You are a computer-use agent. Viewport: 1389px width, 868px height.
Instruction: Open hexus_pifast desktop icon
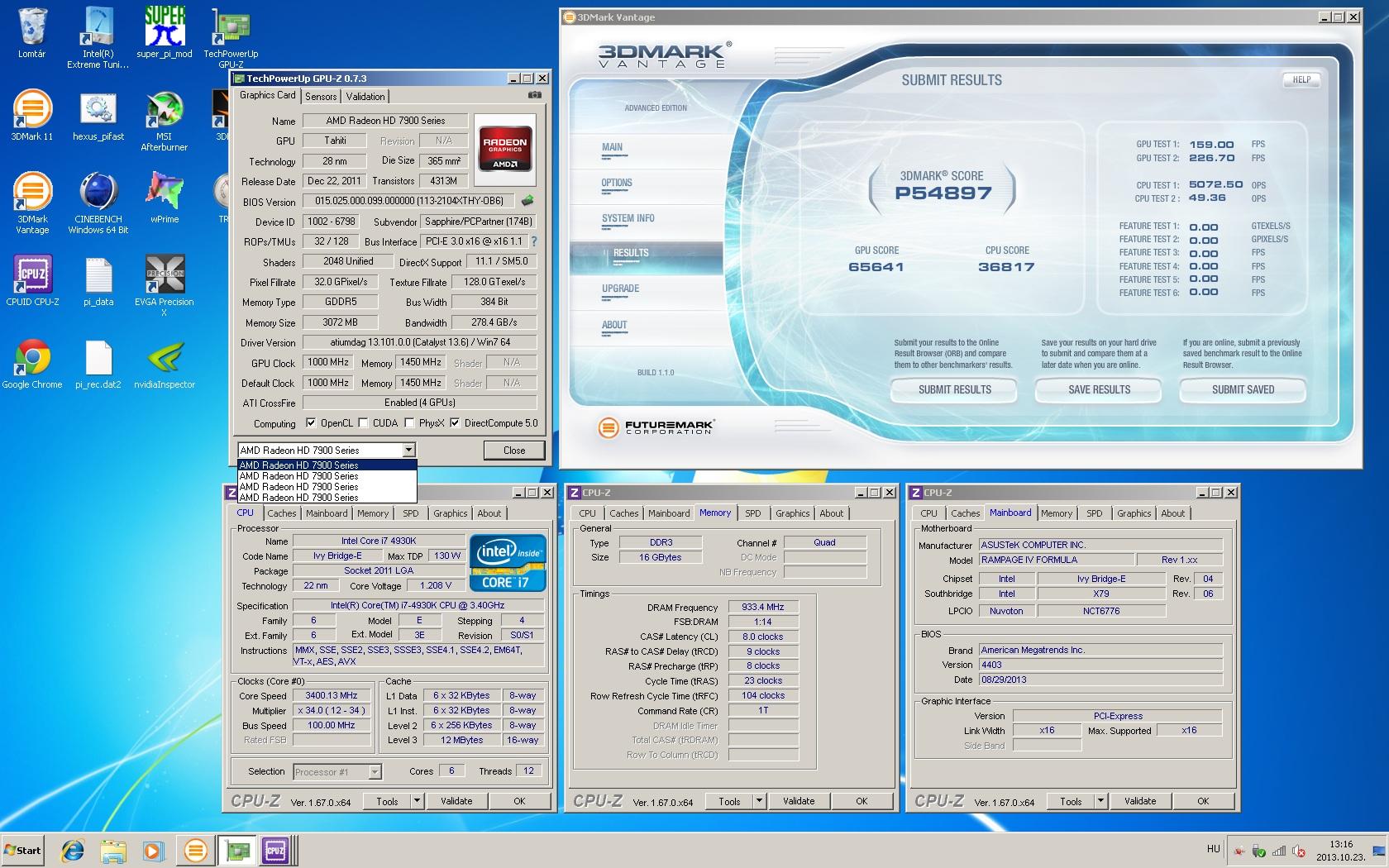pos(98,116)
